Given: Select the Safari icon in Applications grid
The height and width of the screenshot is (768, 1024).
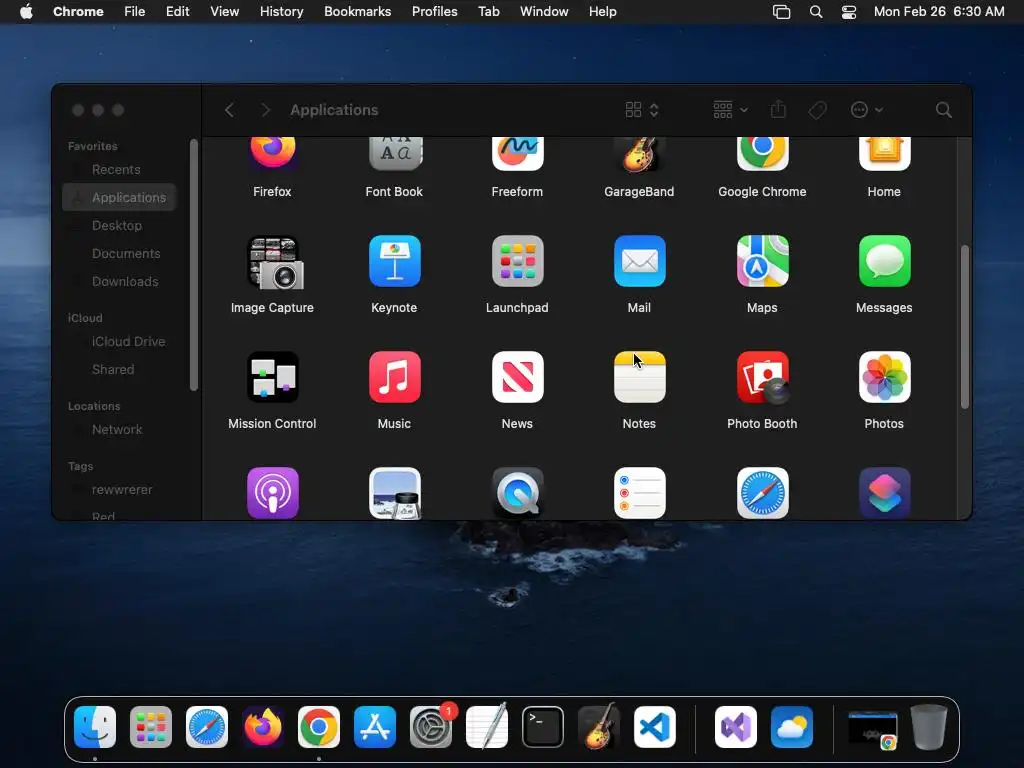Looking at the screenshot, I should (762, 493).
